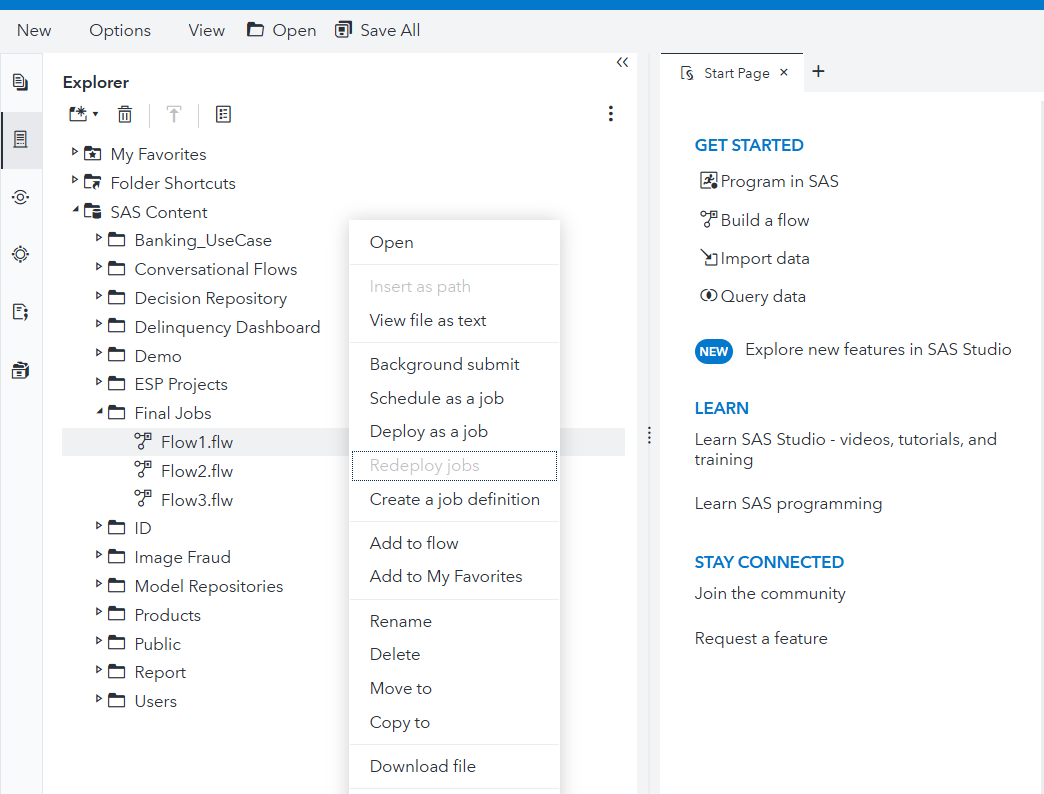Click the trash icon in the Explorer toolbar
Viewport: 1044px width, 794px height.
[x=124, y=114]
